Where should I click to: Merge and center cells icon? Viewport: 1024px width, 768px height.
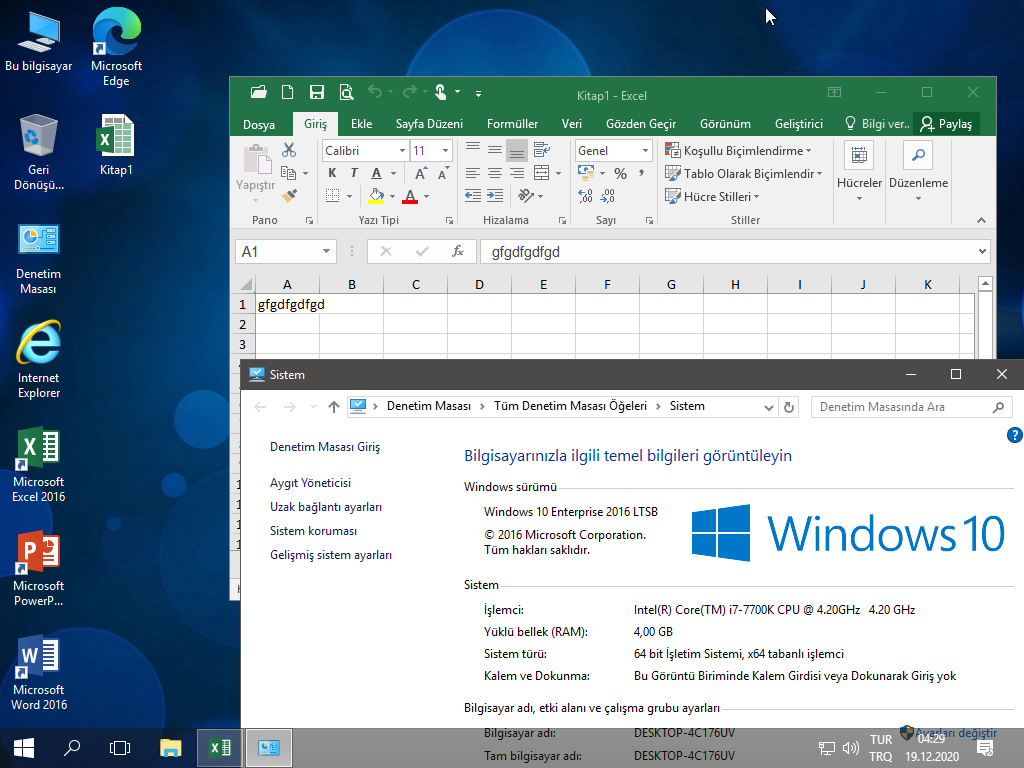pyautogui.click(x=541, y=173)
